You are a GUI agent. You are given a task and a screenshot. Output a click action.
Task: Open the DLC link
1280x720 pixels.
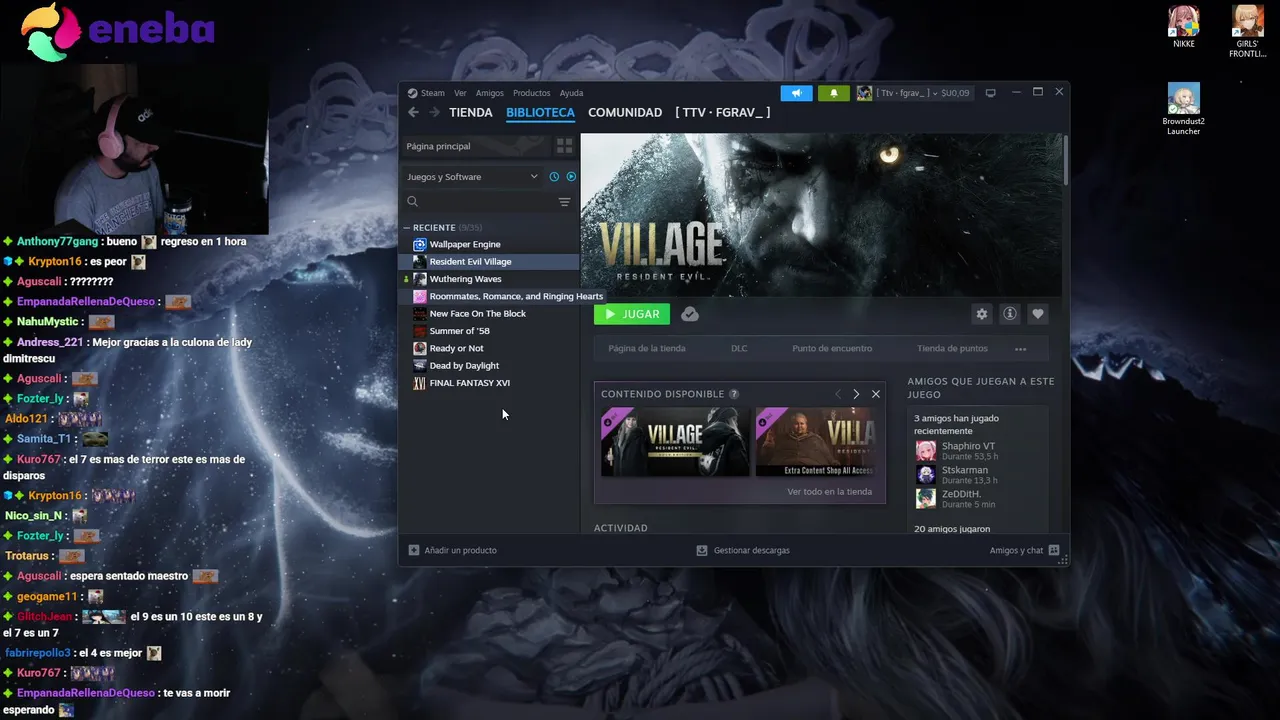click(739, 349)
